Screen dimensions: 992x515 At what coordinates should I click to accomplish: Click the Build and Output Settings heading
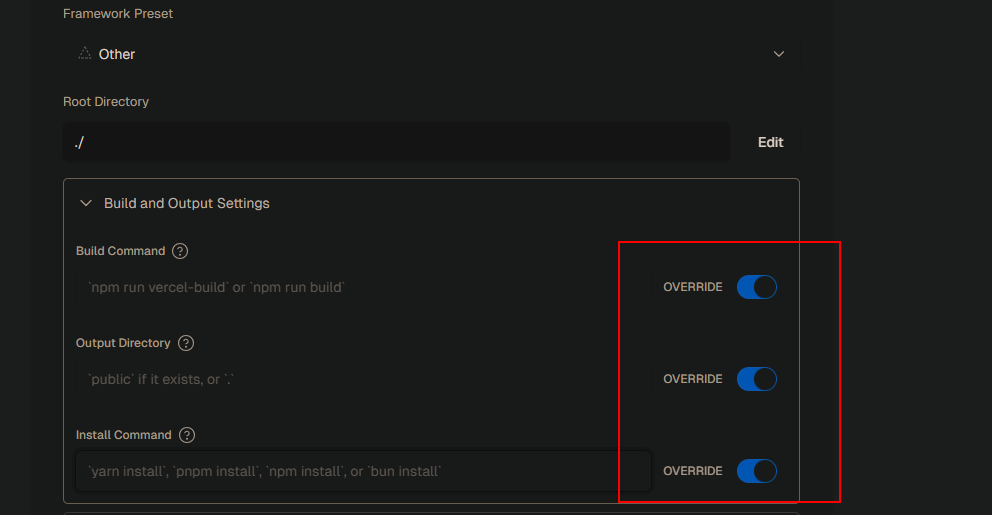click(187, 203)
